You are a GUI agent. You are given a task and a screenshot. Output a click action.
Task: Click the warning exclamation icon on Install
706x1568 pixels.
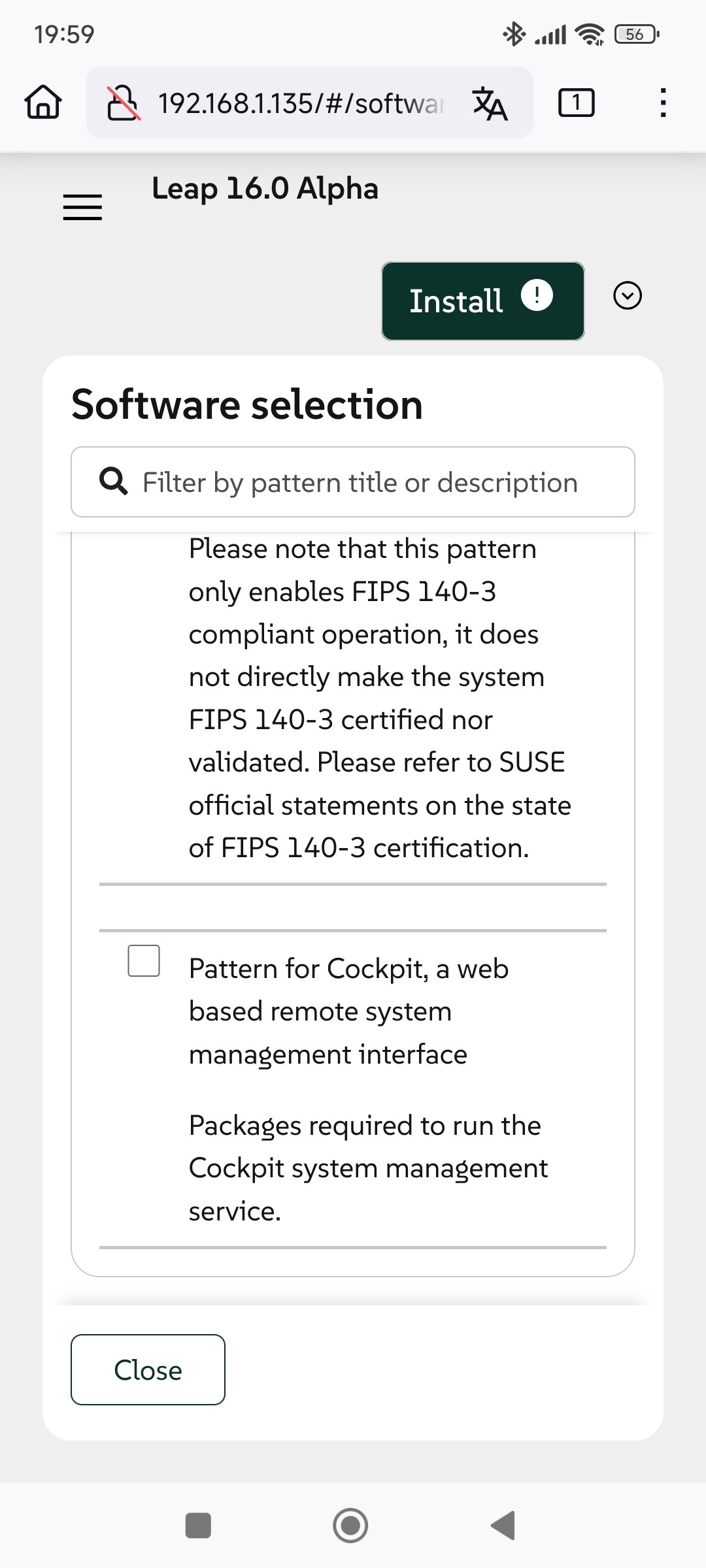tap(537, 295)
